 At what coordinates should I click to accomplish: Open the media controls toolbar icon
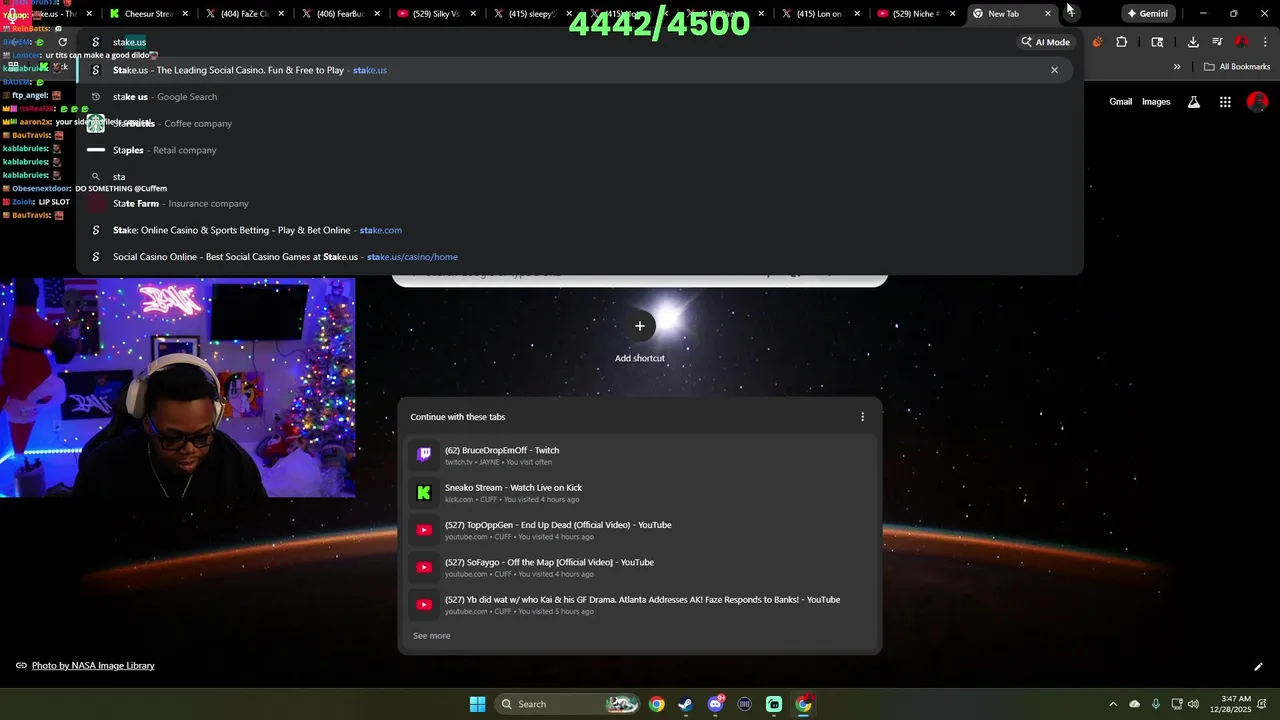point(1217,42)
